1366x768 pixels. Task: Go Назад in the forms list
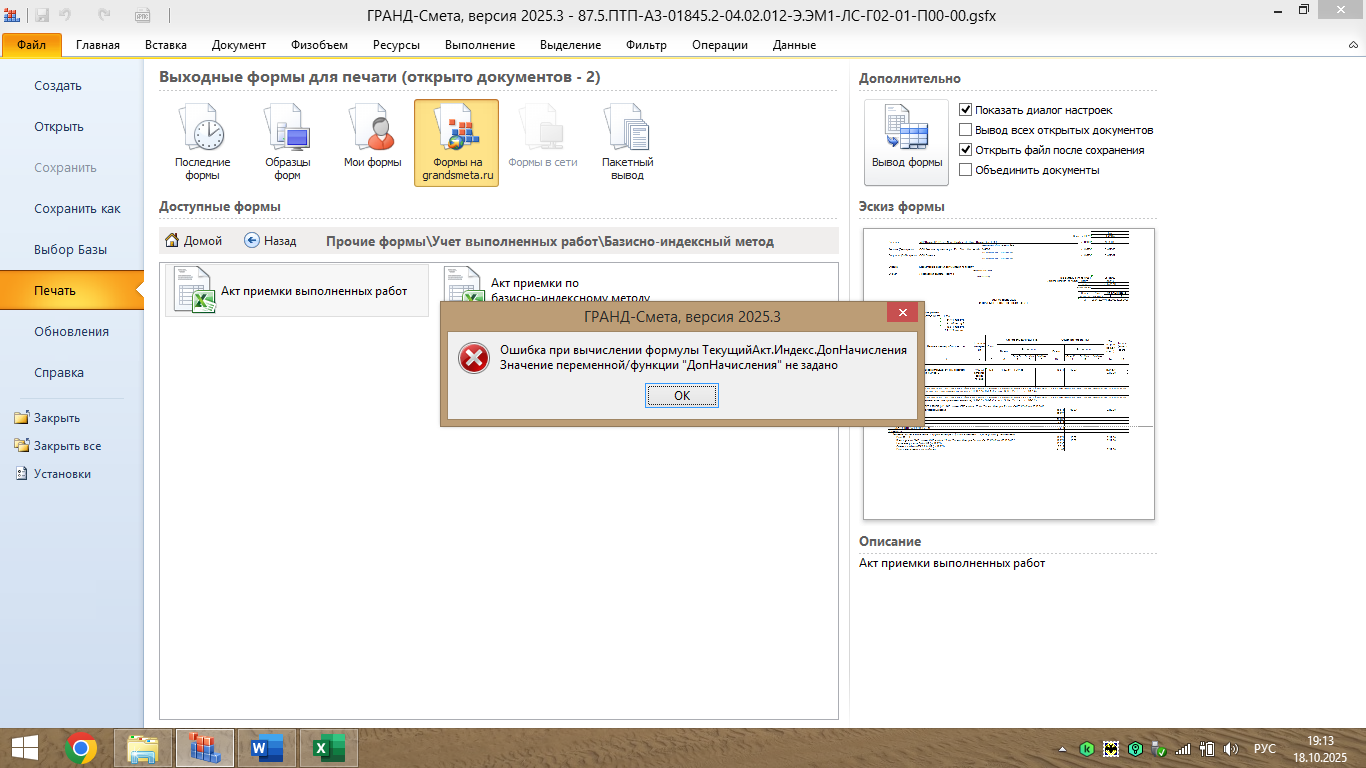[x=270, y=241]
